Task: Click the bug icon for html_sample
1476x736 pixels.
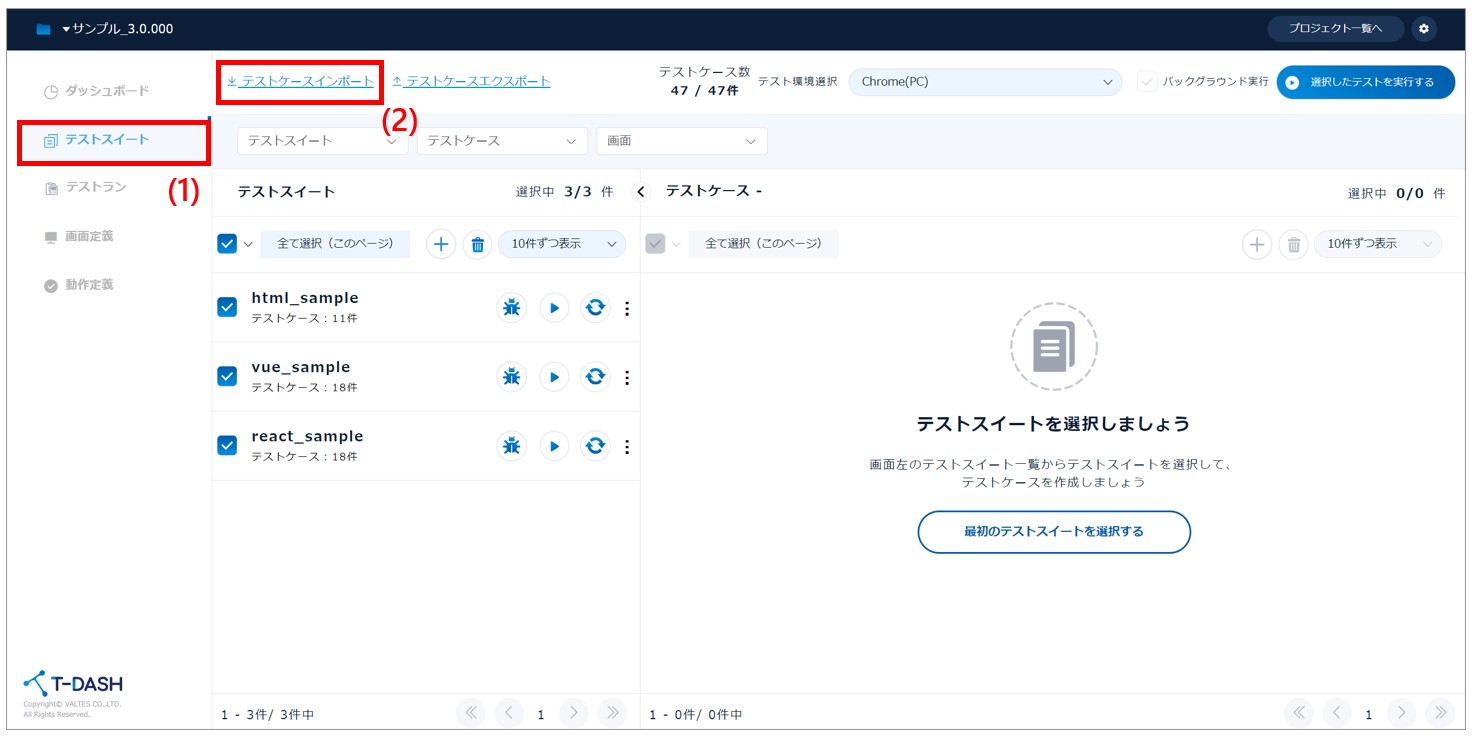Action: click(x=511, y=308)
